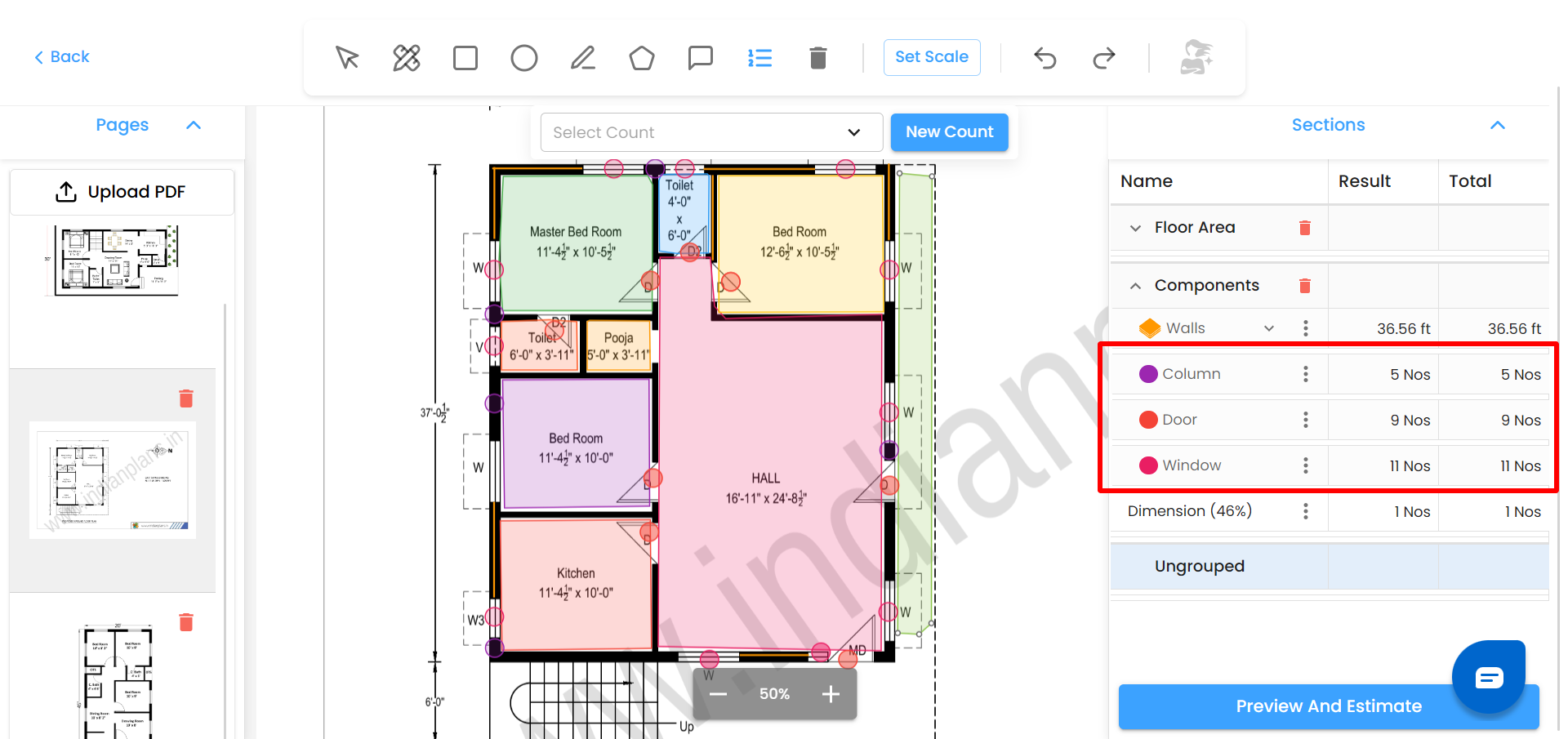Zoom out of the floor plan

pos(718,694)
